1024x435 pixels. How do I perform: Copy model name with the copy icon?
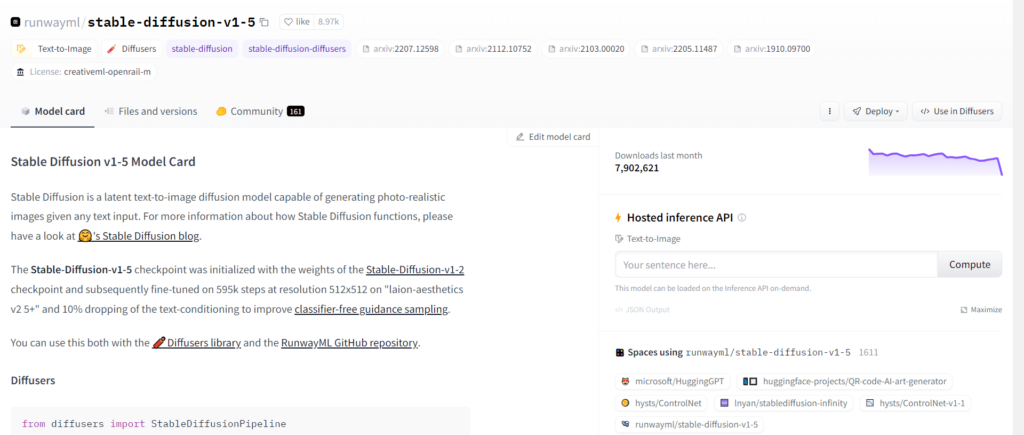pos(264,22)
